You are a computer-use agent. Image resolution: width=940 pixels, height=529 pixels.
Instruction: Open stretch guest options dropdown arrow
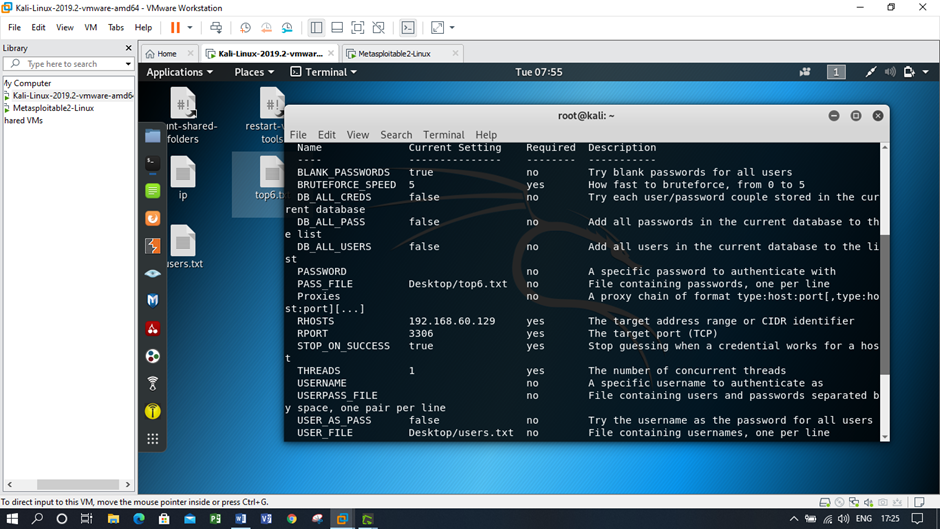452,28
